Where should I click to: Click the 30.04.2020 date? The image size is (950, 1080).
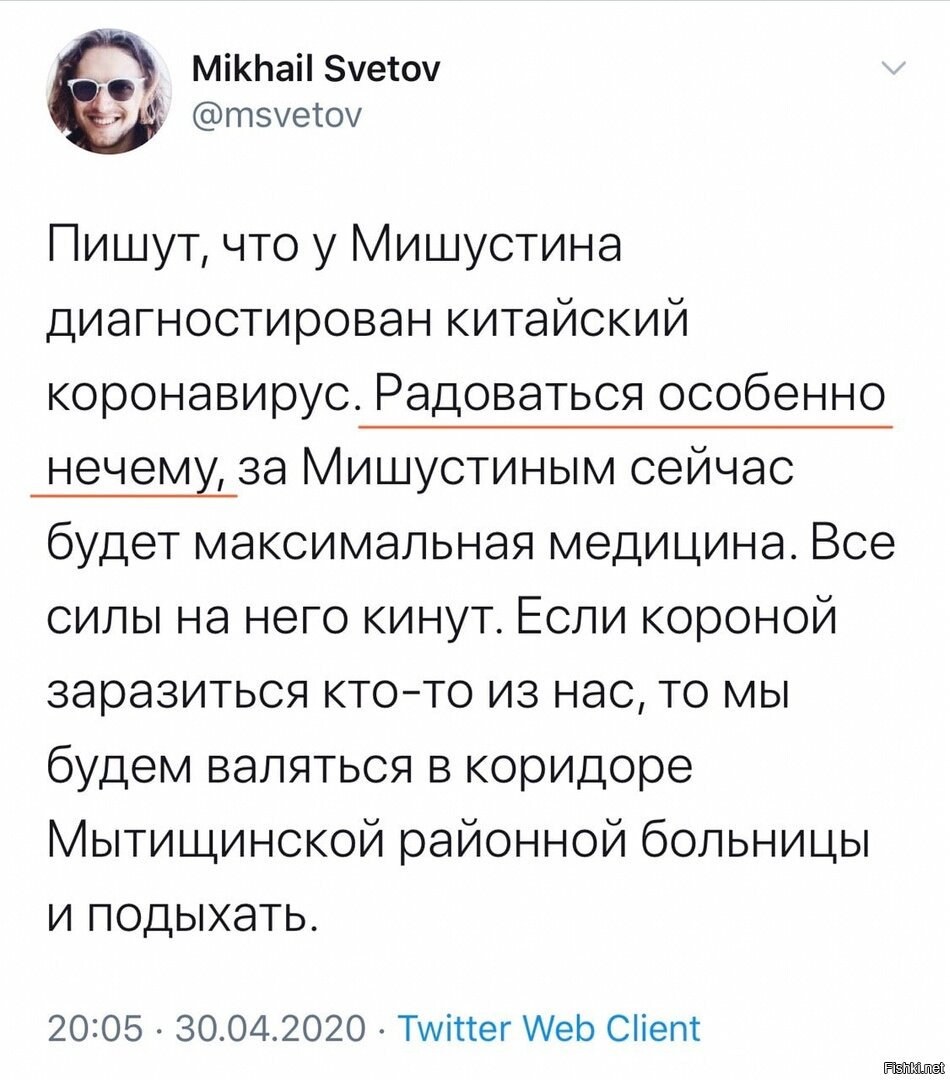(x=271, y=1028)
